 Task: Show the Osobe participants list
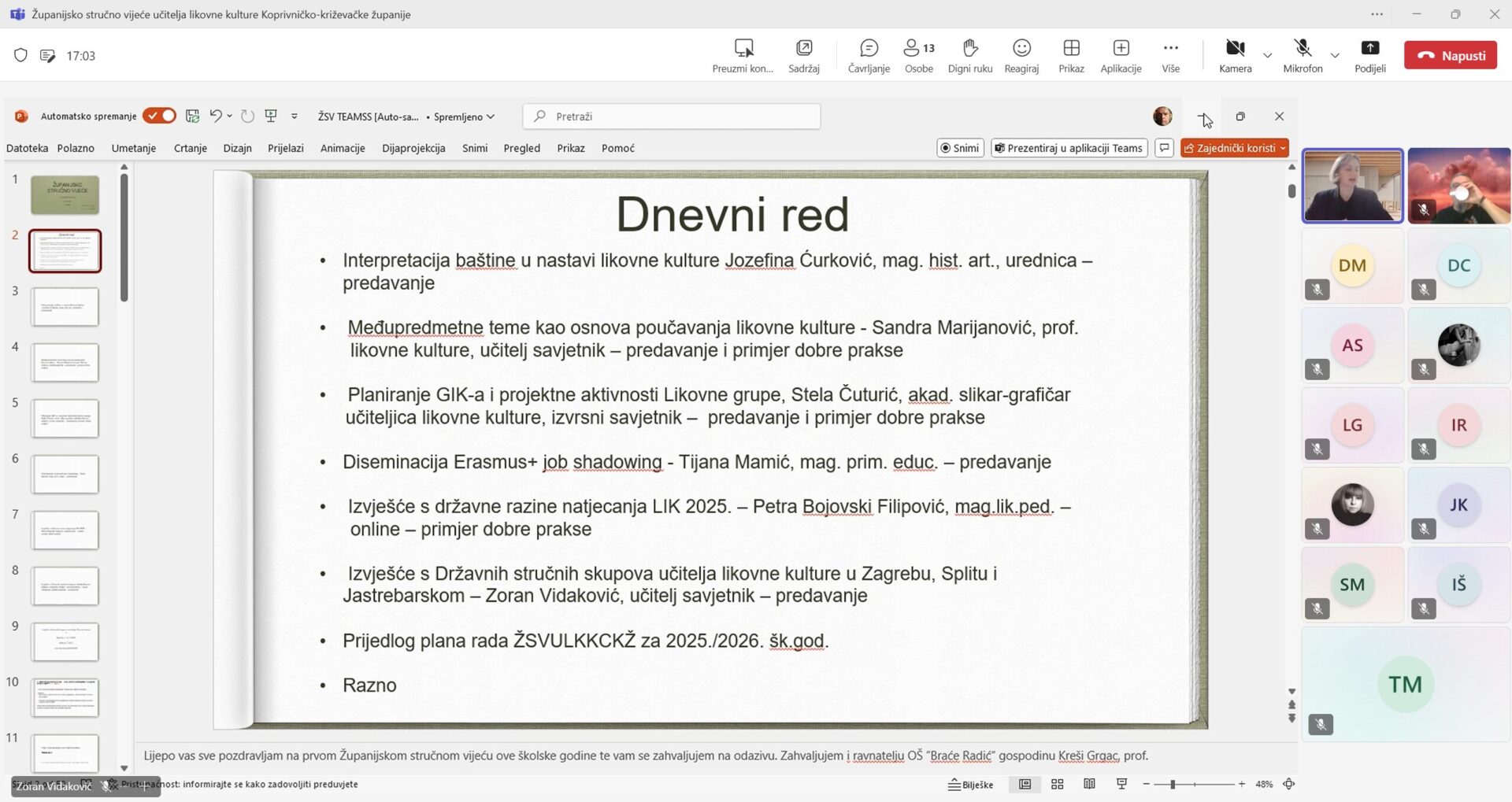point(918,56)
